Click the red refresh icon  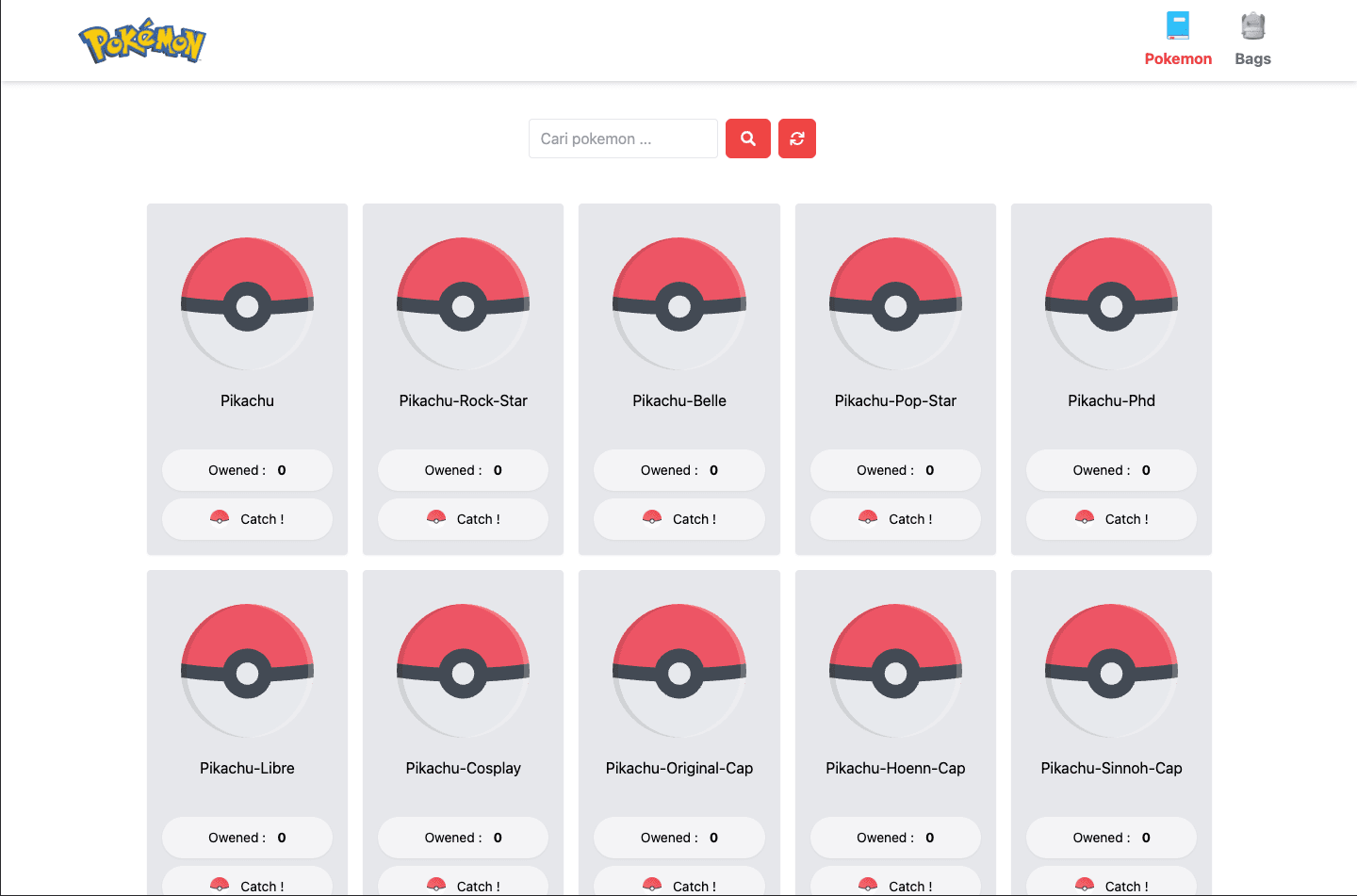(796, 138)
